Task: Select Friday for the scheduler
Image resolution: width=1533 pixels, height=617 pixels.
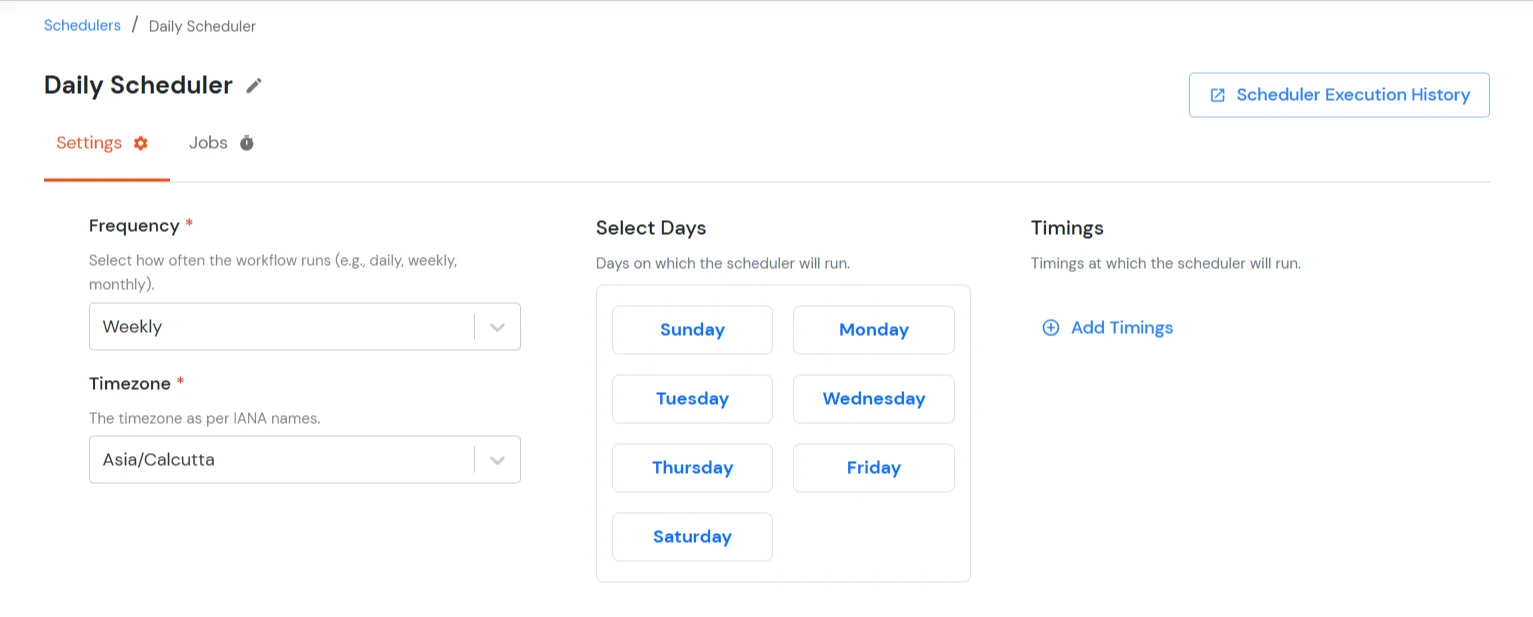Action: point(873,467)
